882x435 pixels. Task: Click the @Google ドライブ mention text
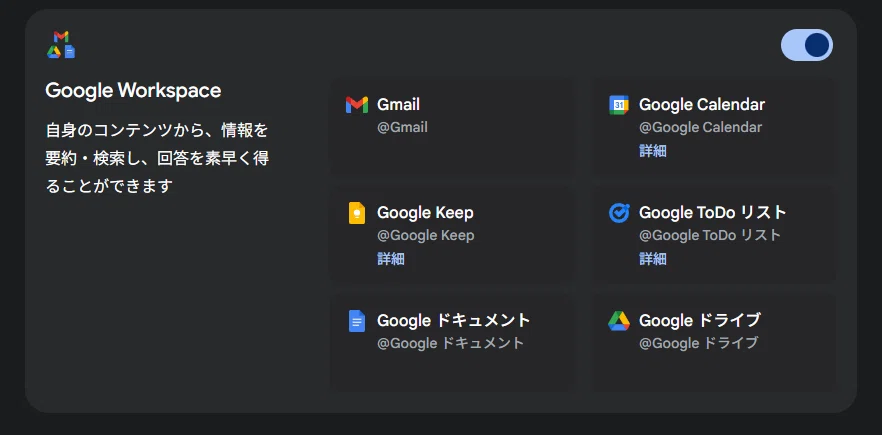click(699, 343)
